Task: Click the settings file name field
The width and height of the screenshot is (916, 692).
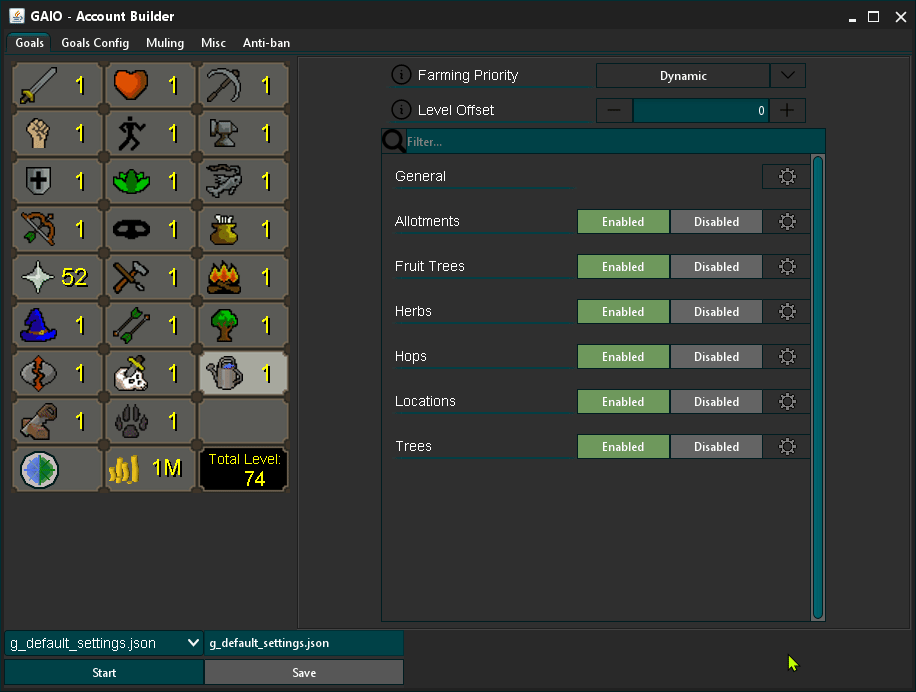Action: [x=304, y=643]
